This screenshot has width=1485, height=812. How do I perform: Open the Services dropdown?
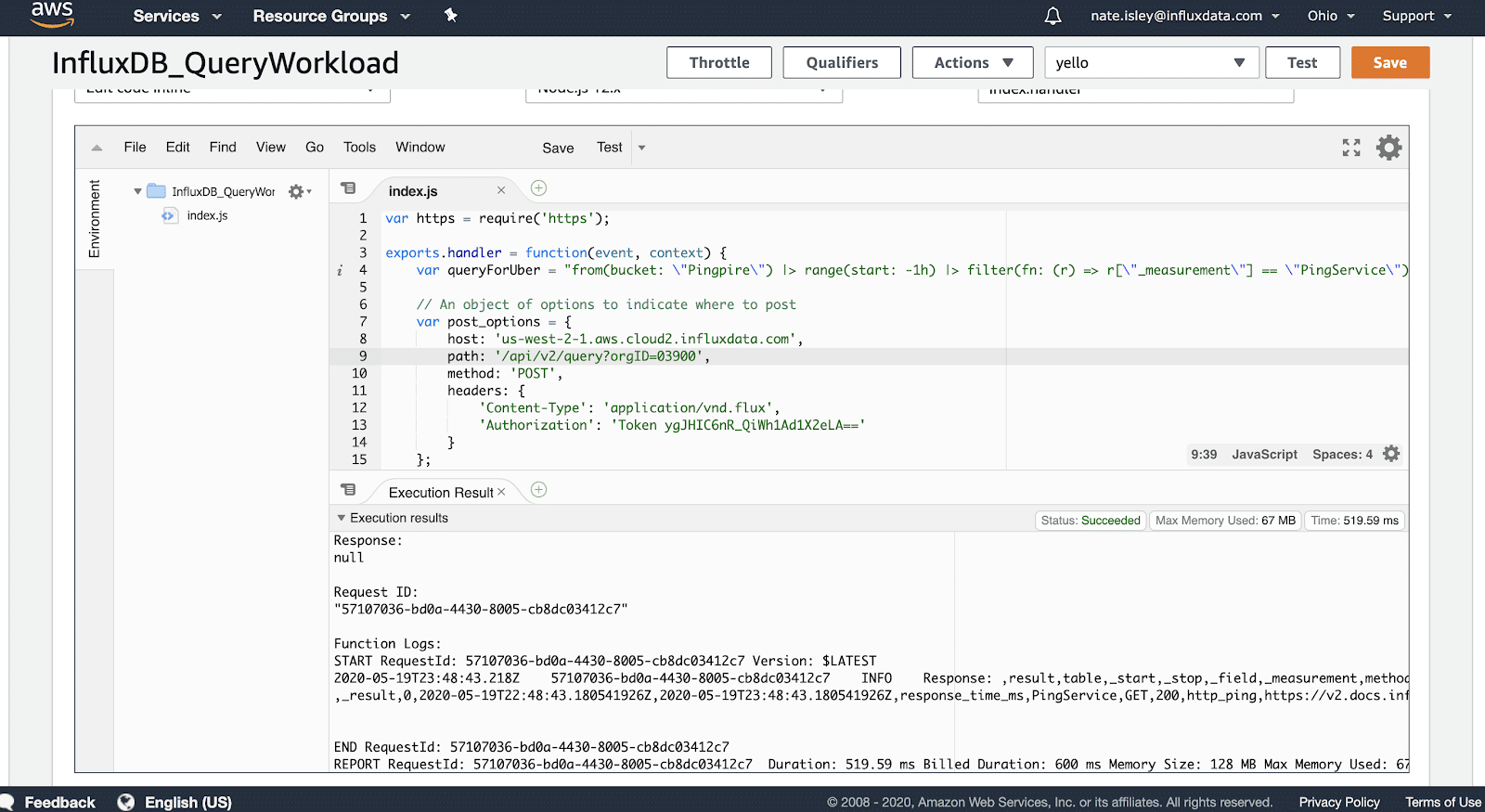coord(177,16)
